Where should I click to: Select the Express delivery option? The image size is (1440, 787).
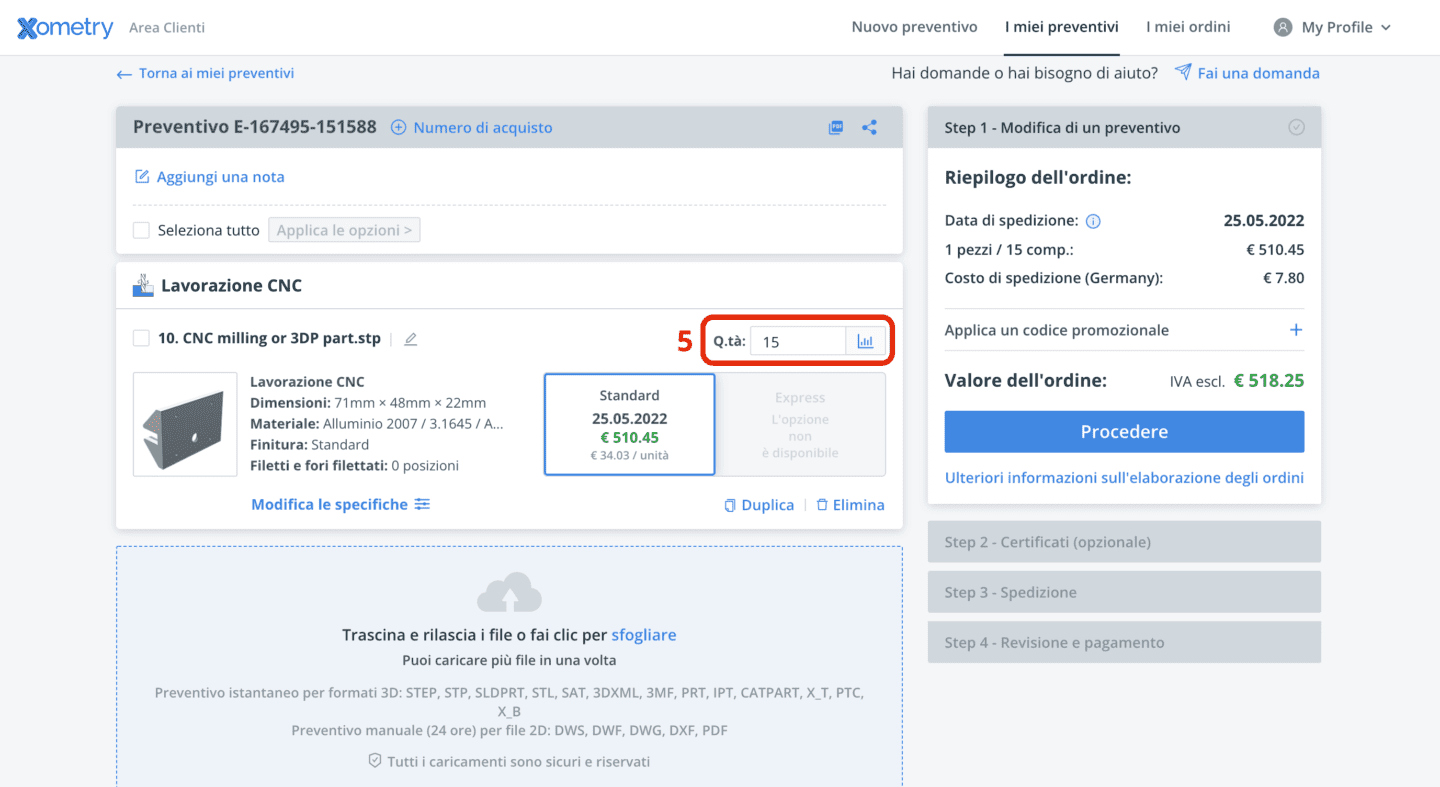click(800, 424)
